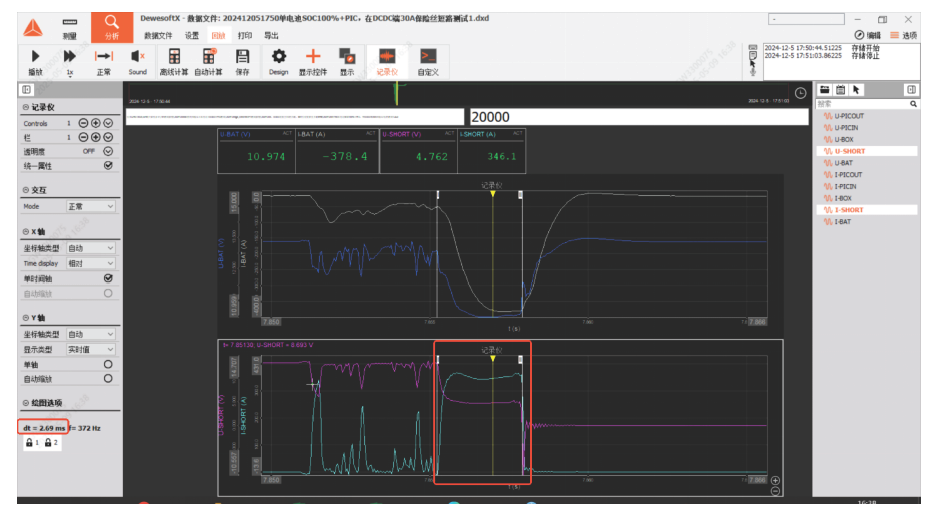Image resolution: width=936 pixels, height=516 pixels.
Task: Open the 选项 options button
Action: point(903,35)
